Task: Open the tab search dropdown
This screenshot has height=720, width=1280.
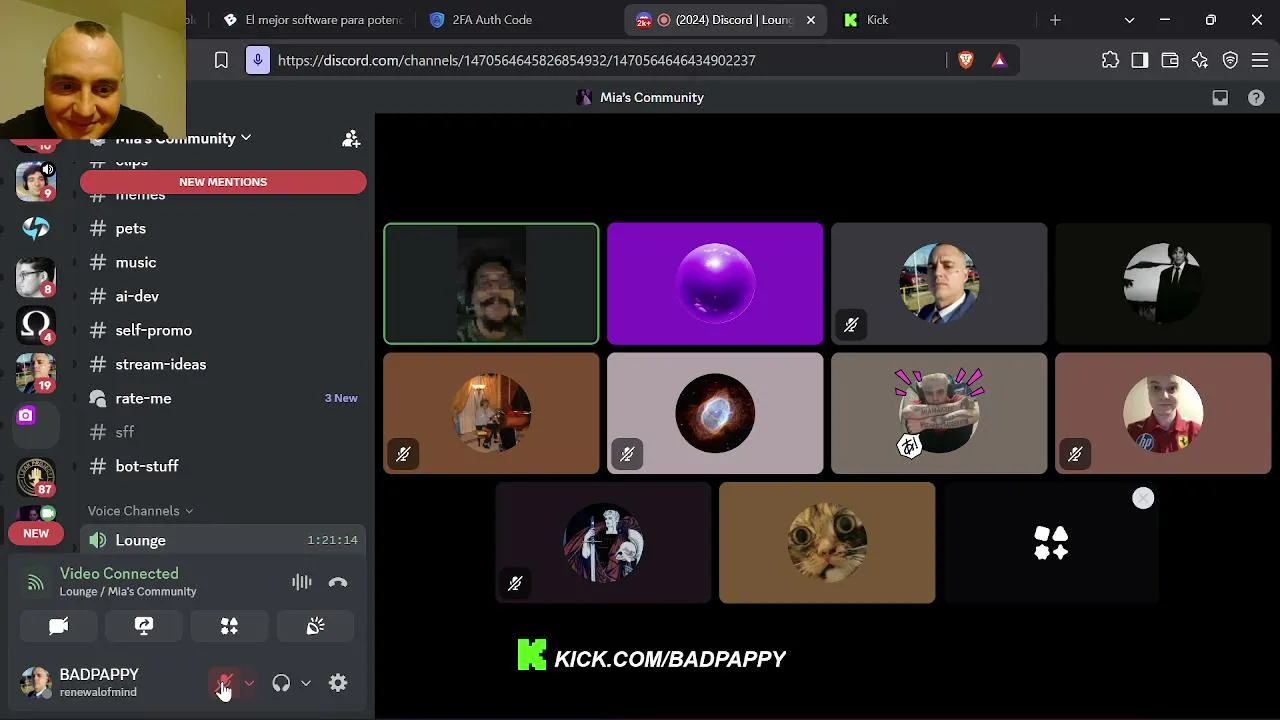Action: point(1129,20)
